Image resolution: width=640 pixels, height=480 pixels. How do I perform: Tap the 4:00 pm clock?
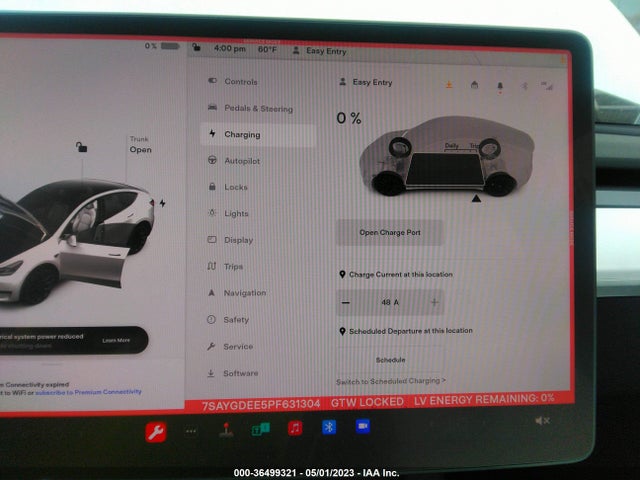click(230, 49)
